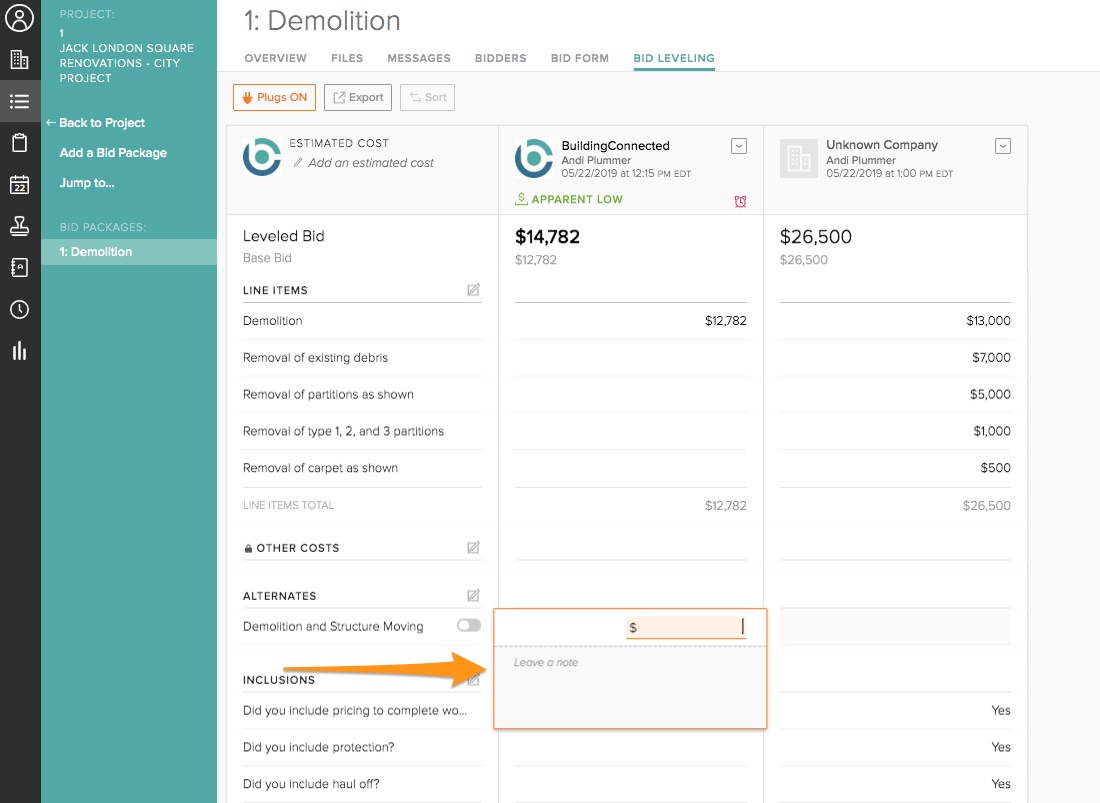This screenshot has height=803, width=1100.
Task: Click the Export button
Action: click(358, 97)
